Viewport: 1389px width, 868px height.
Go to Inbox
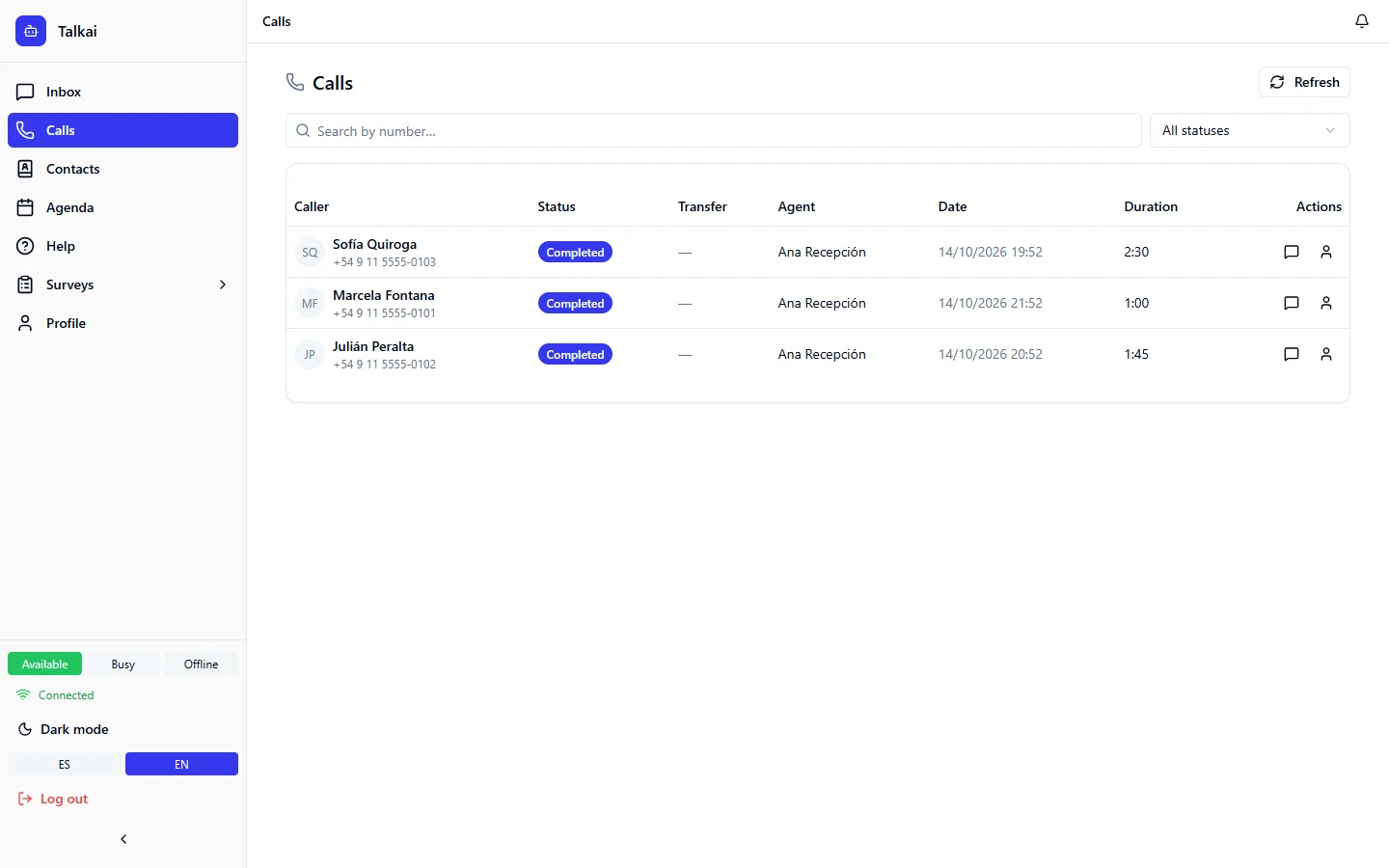coord(123,92)
